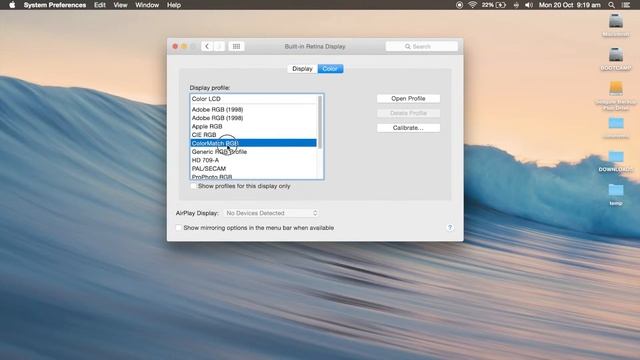Viewport: 640px width, 360px height.
Task: Minimize the preferences window with yellow button
Action: click(x=184, y=47)
